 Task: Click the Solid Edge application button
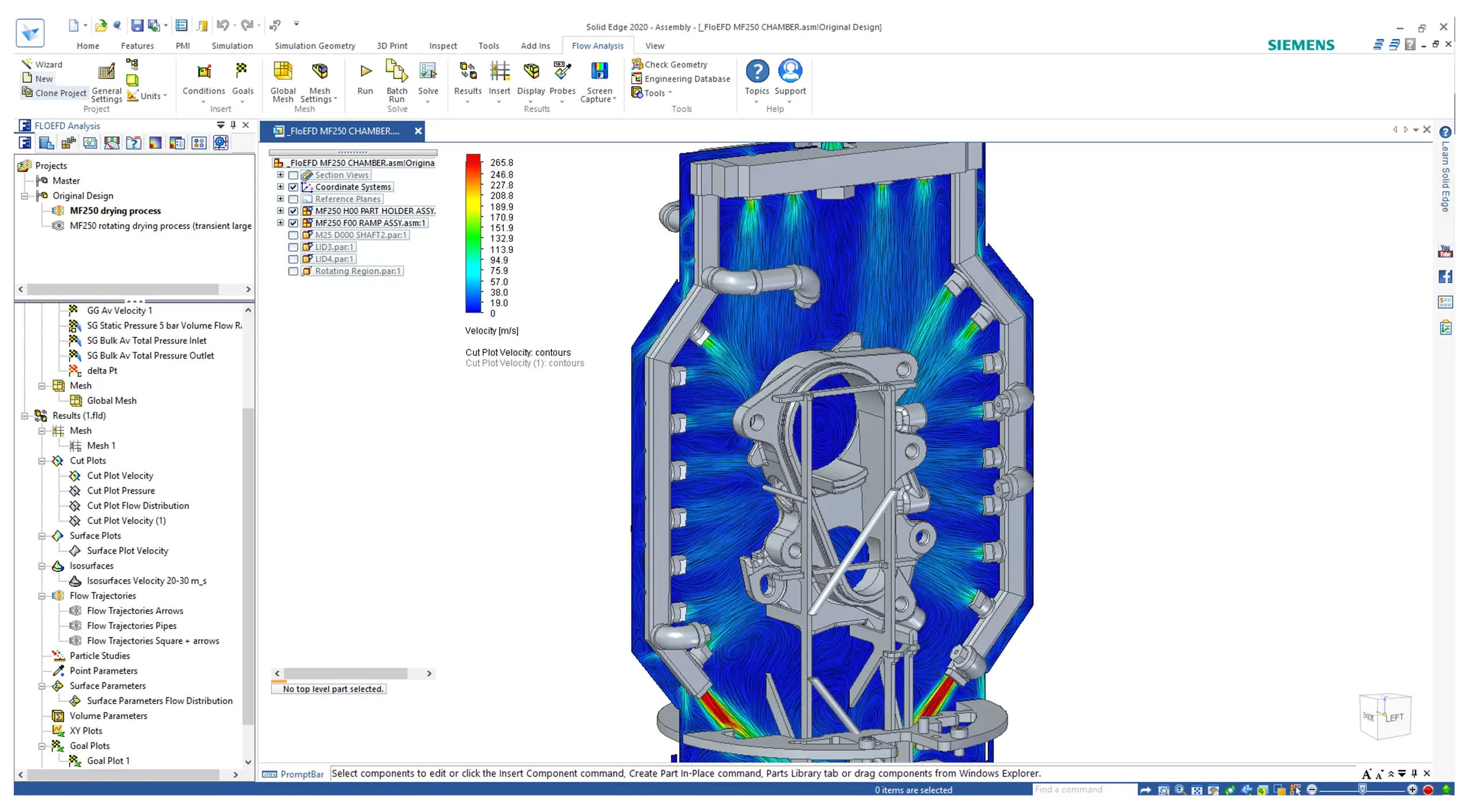click(x=30, y=33)
